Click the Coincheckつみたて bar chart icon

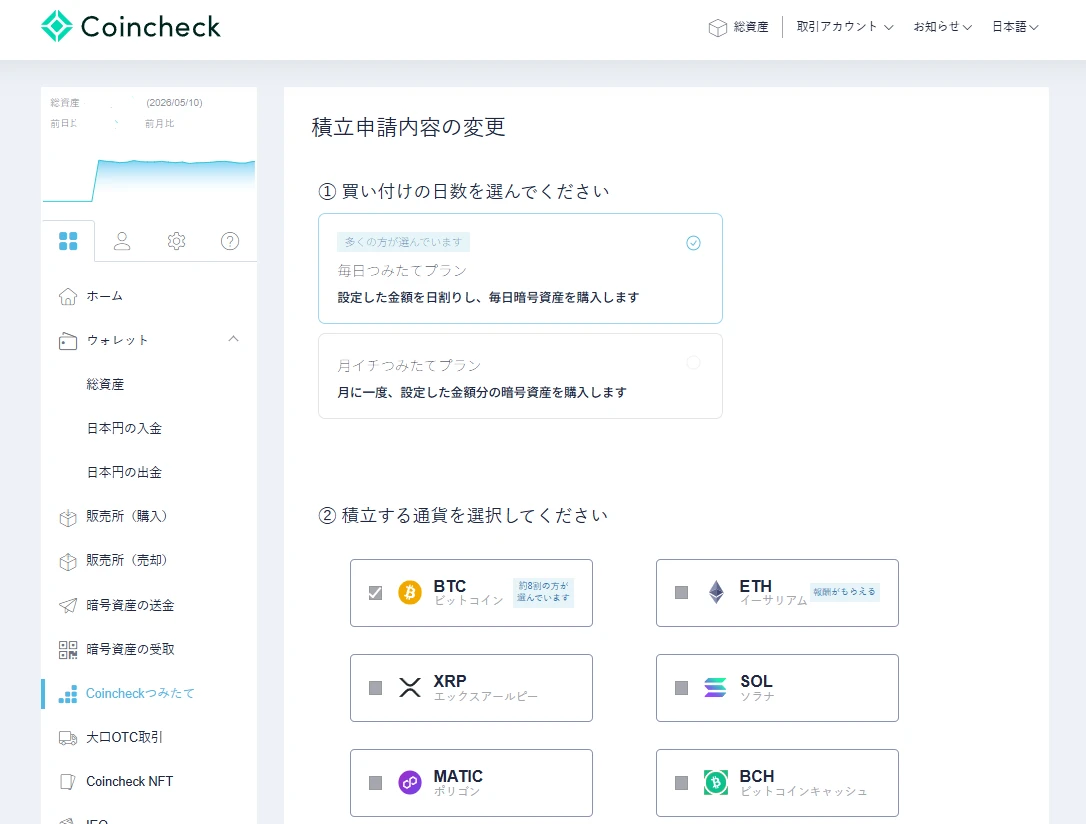pyautogui.click(x=68, y=694)
